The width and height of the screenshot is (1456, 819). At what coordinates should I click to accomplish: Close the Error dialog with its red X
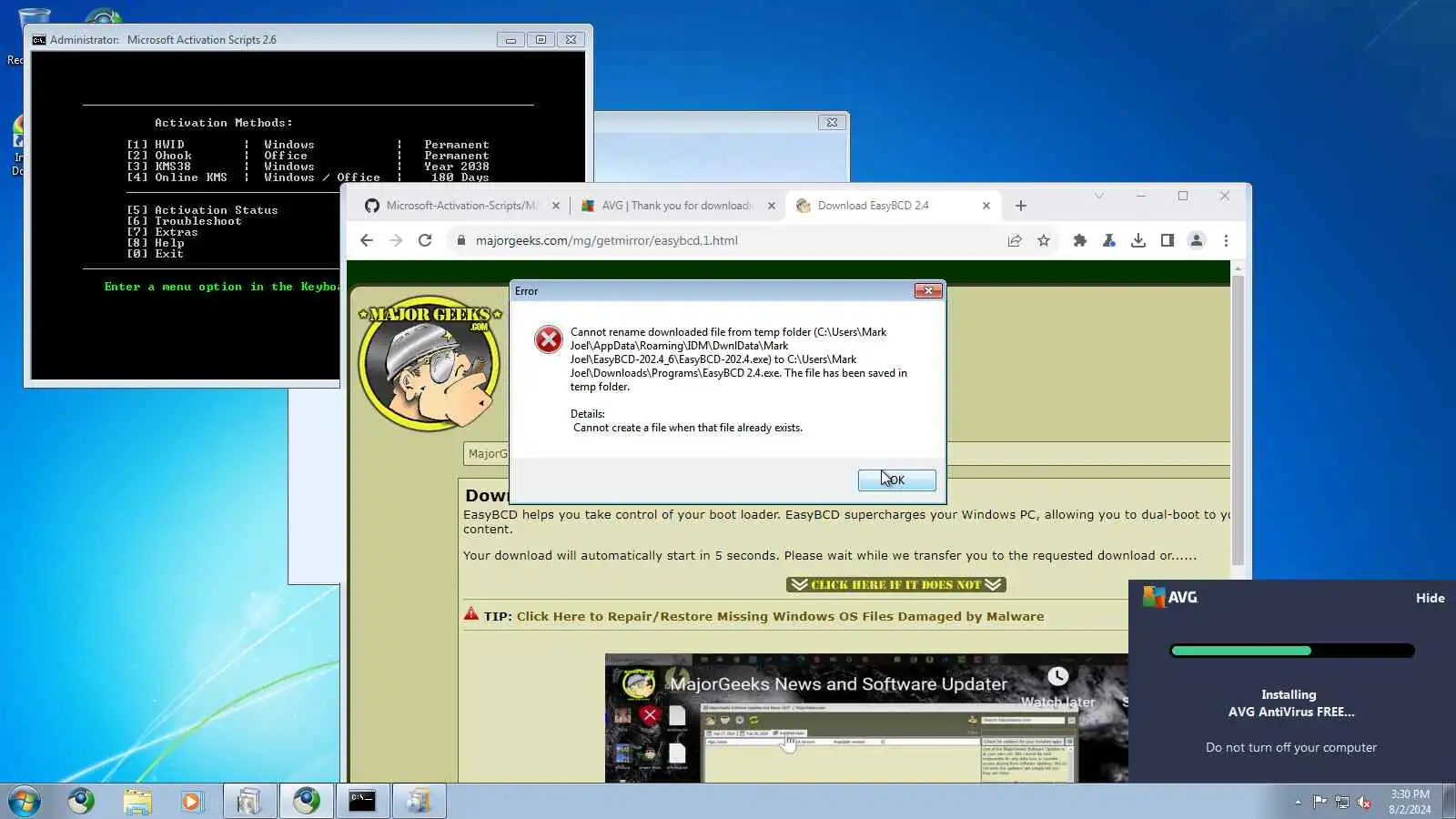point(927,290)
